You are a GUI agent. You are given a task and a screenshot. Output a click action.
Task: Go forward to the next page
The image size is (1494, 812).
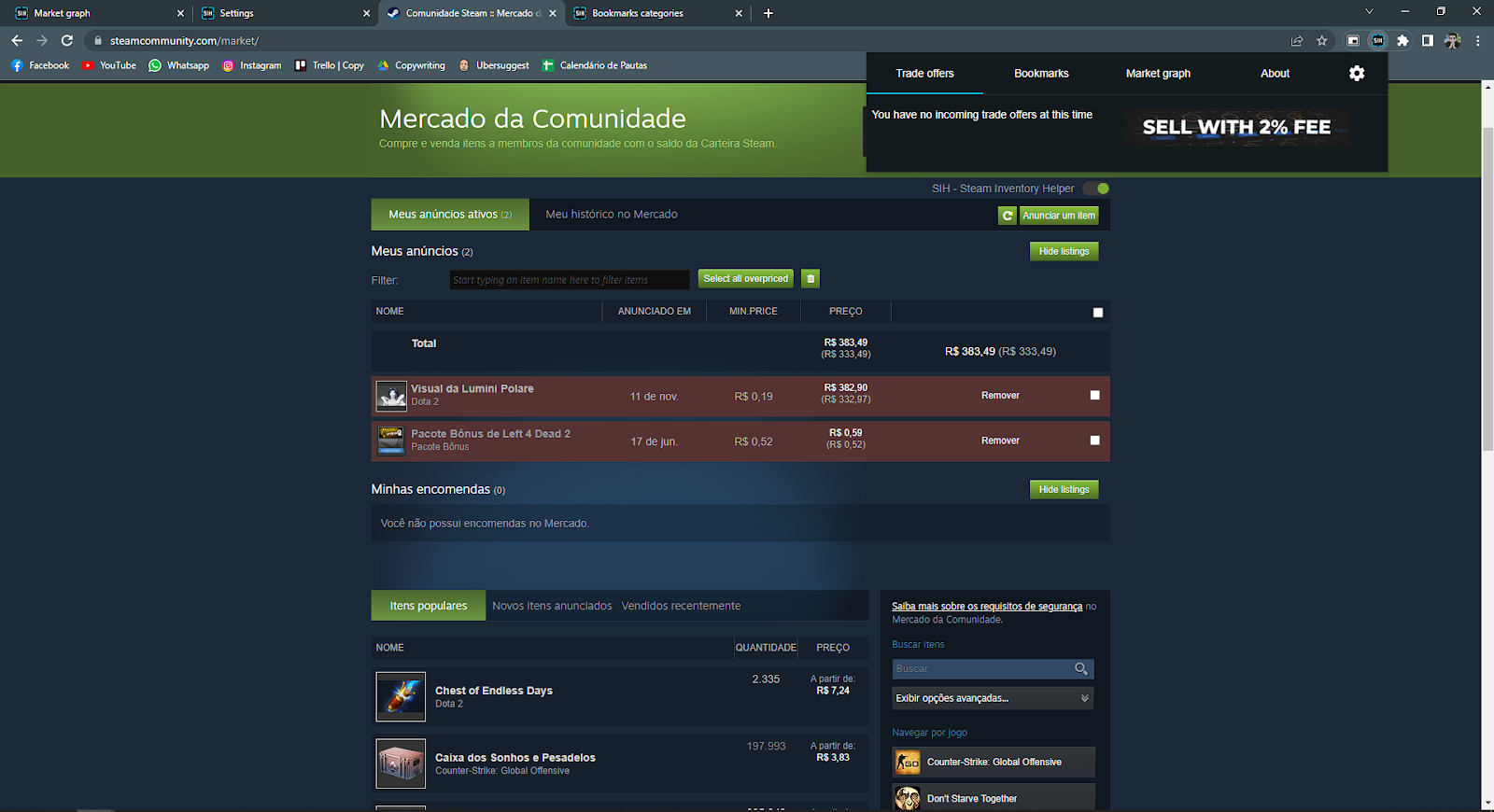tap(42, 40)
